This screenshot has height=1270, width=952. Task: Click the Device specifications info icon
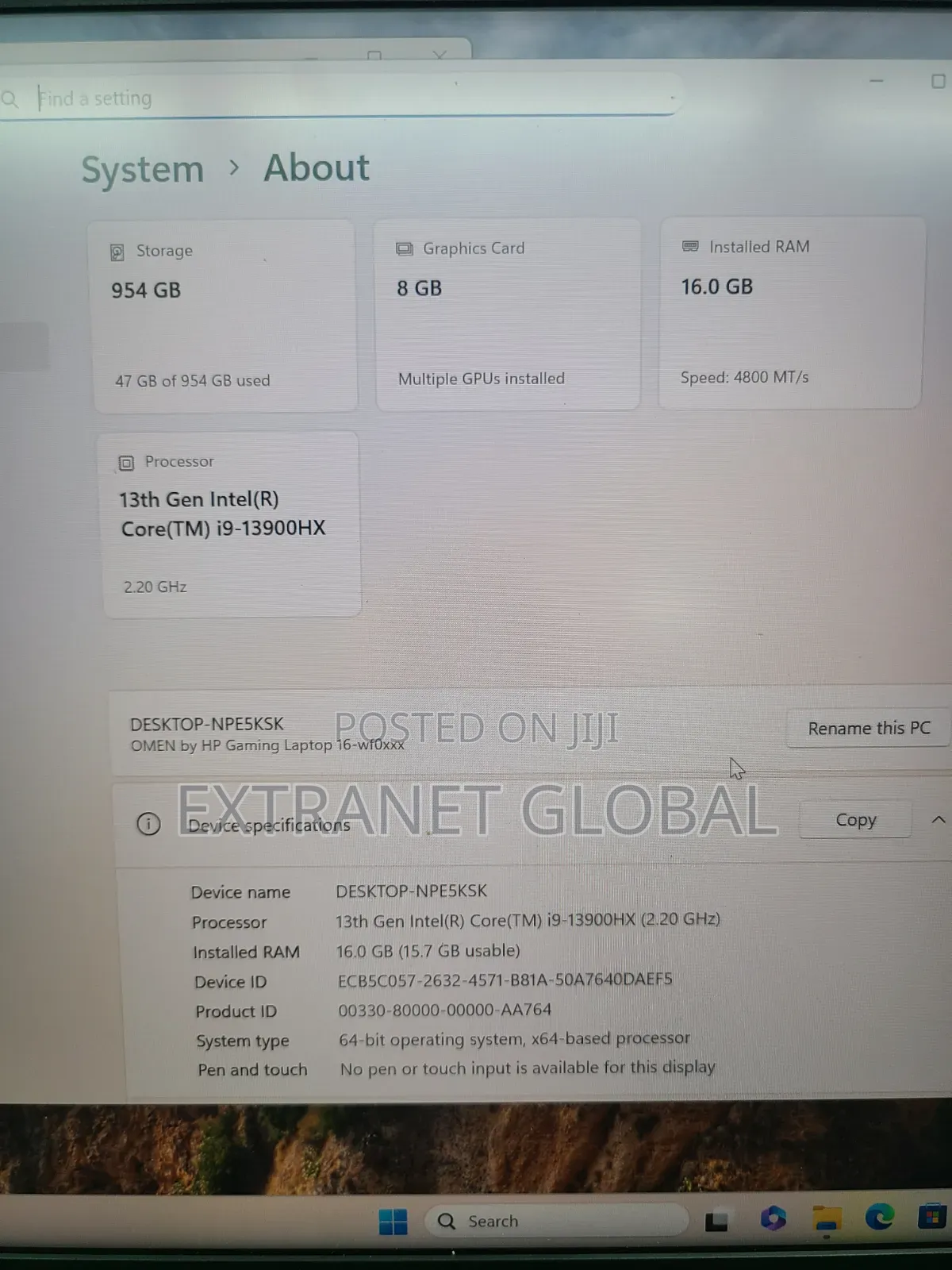(x=148, y=824)
